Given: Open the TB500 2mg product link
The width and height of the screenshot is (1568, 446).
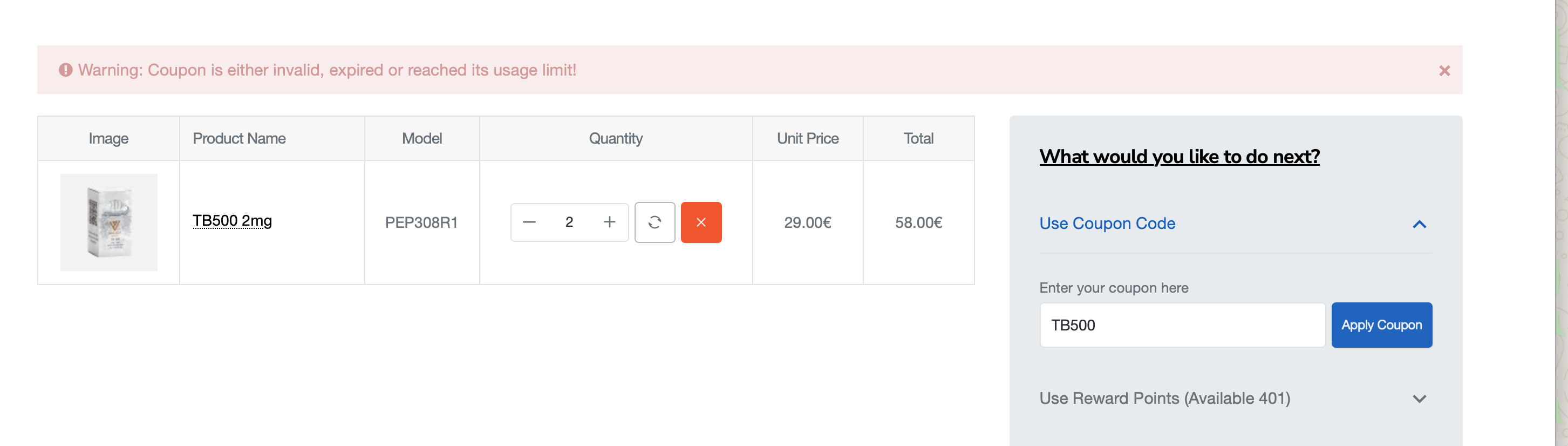Looking at the screenshot, I should pyautogui.click(x=232, y=220).
